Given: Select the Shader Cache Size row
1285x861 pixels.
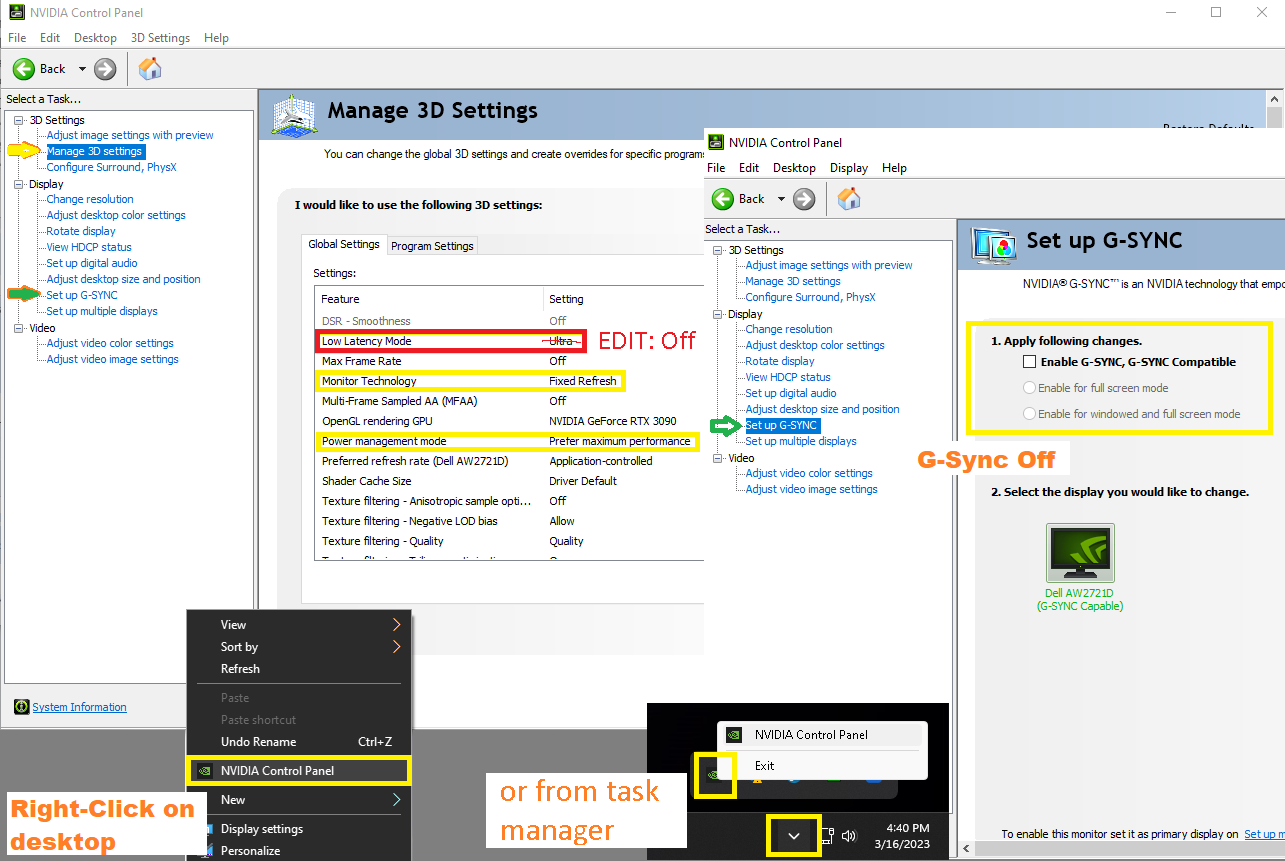Looking at the screenshot, I should click(x=509, y=481).
